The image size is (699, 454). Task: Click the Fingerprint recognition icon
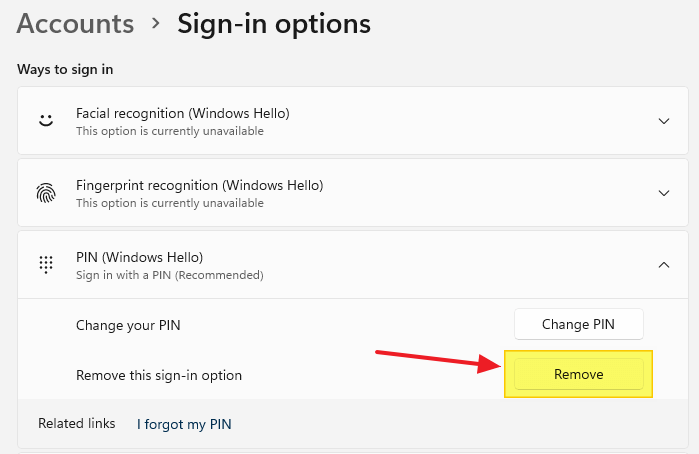click(x=45, y=193)
